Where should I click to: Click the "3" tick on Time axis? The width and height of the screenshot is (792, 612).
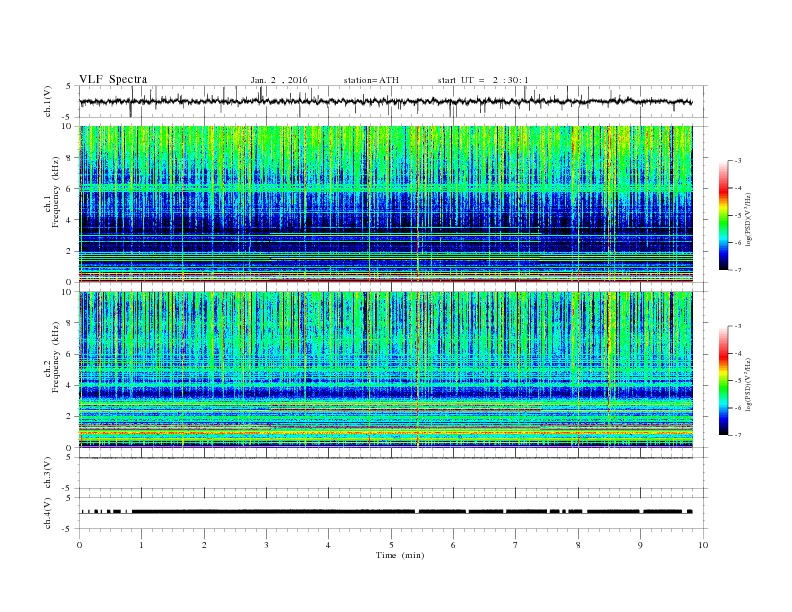[x=267, y=545]
